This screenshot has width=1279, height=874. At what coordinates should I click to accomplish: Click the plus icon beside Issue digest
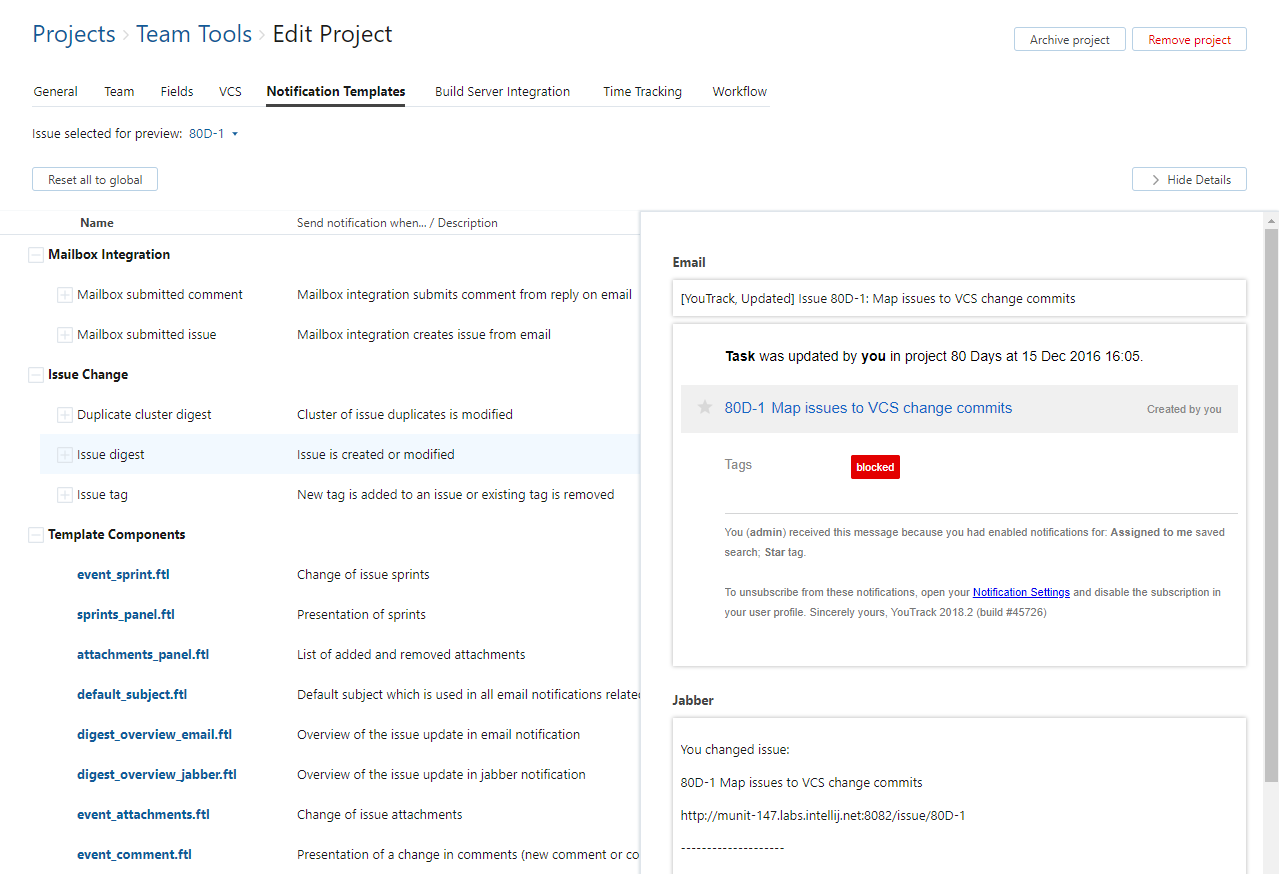(x=65, y=455)
